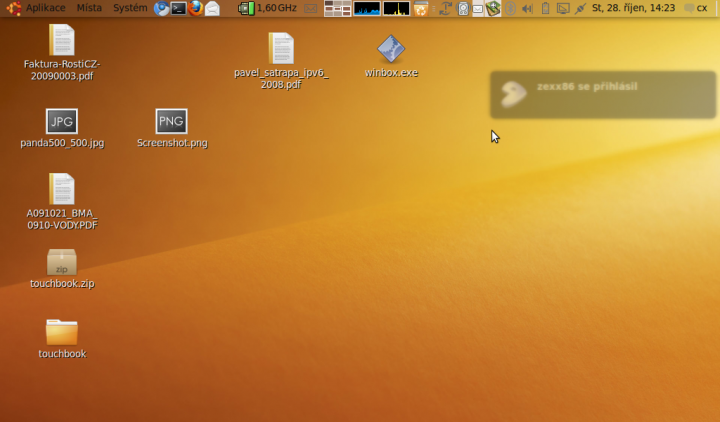Click the CPU frequency monitor showing 1,60 GHz
720x422 pixels.
(267, 8)
